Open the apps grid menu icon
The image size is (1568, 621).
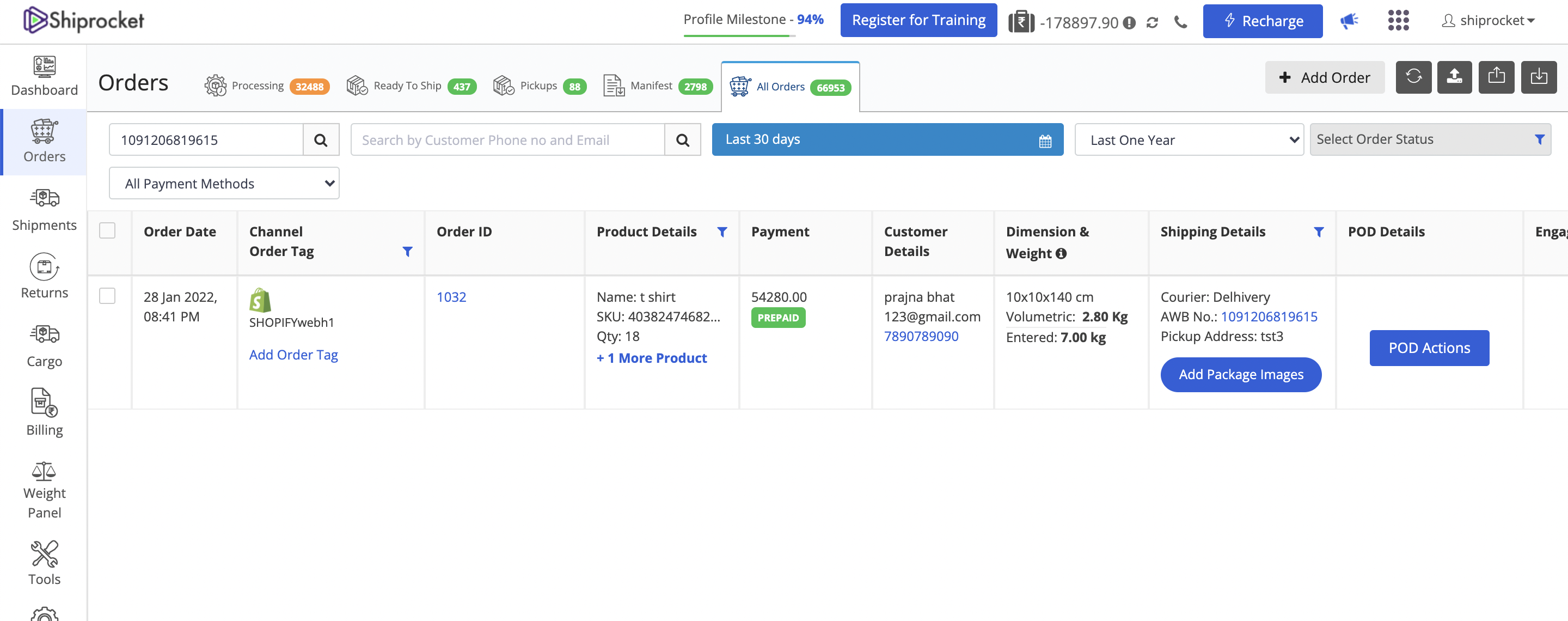coord(1398,21)
